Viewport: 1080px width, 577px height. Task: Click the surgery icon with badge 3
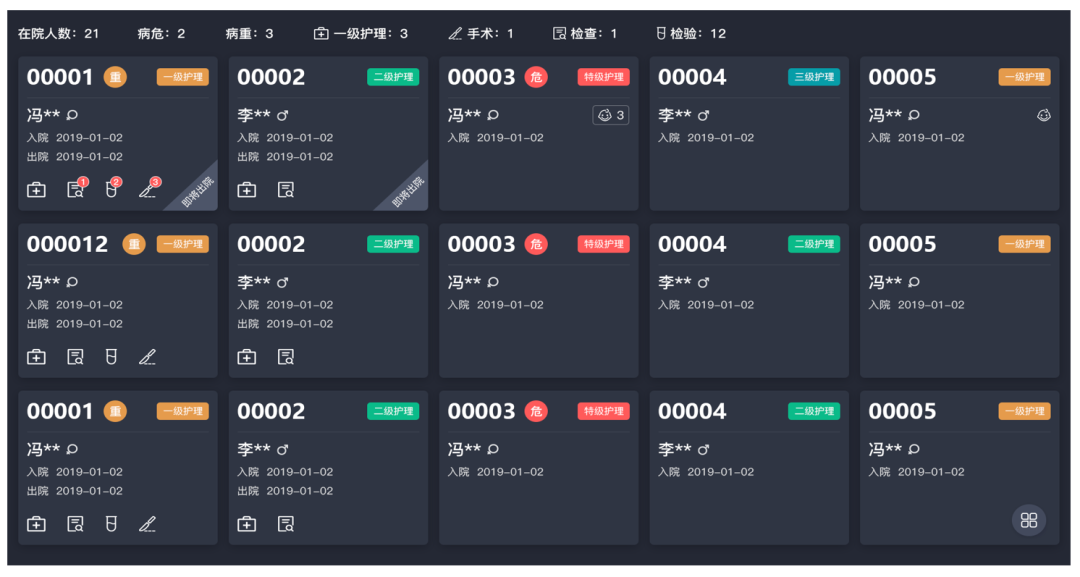click(x=148, y=189)
